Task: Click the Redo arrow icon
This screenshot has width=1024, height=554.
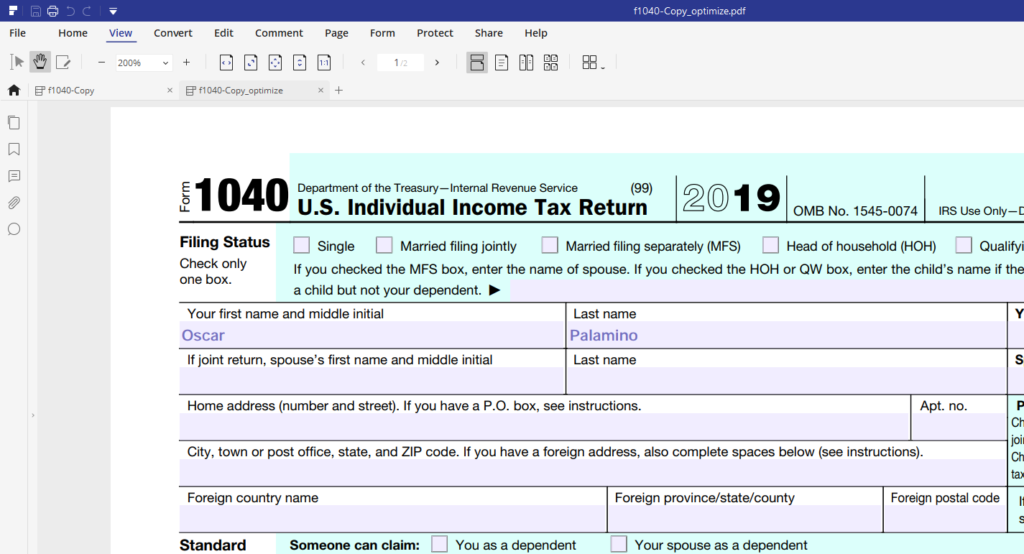Action: [87, 11]
